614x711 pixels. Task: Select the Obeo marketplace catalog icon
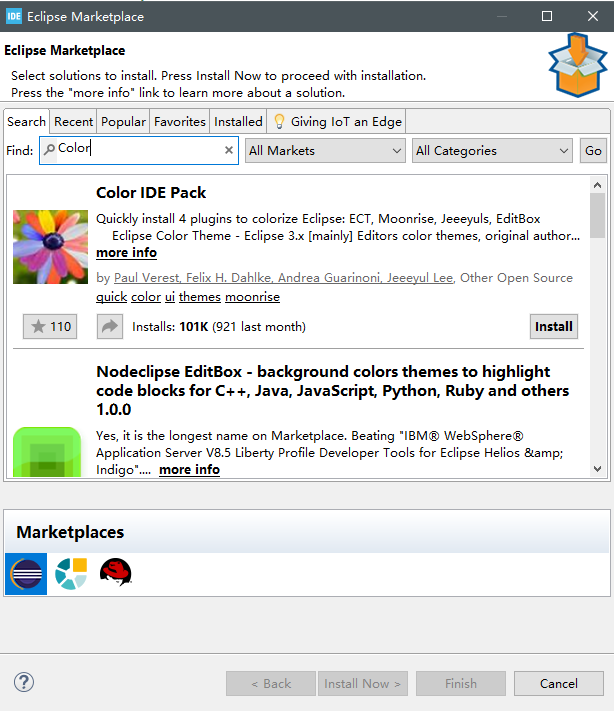point(71,574)
